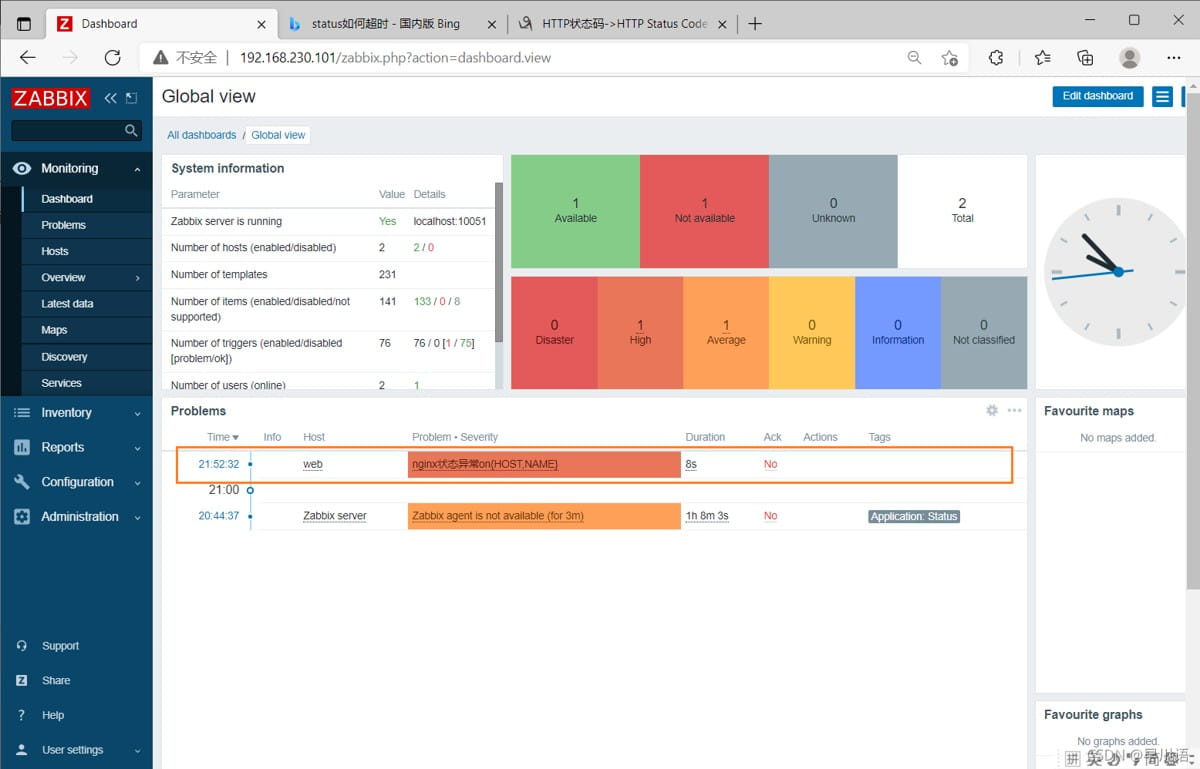Click the Global view breadcrumb

pos(278,135)
